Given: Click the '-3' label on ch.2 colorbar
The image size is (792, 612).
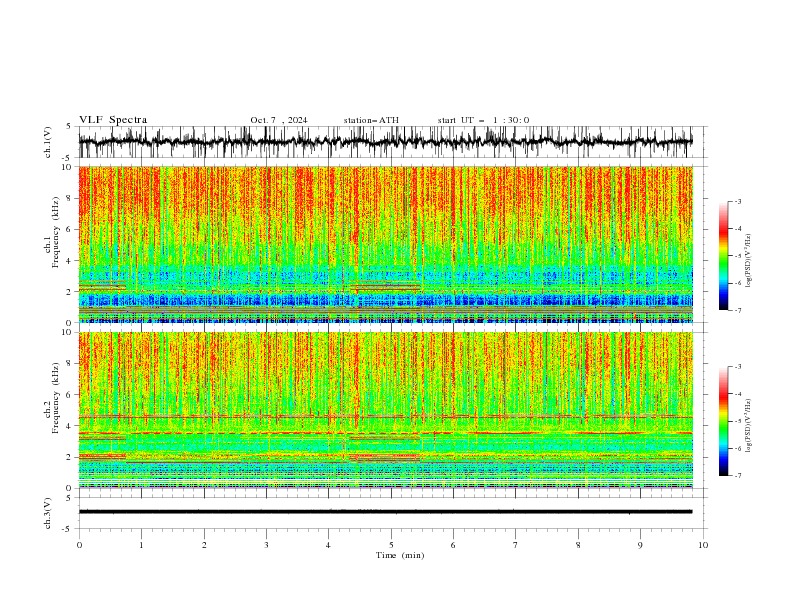Looking at the screenshot, I should (x=738, y=367).
